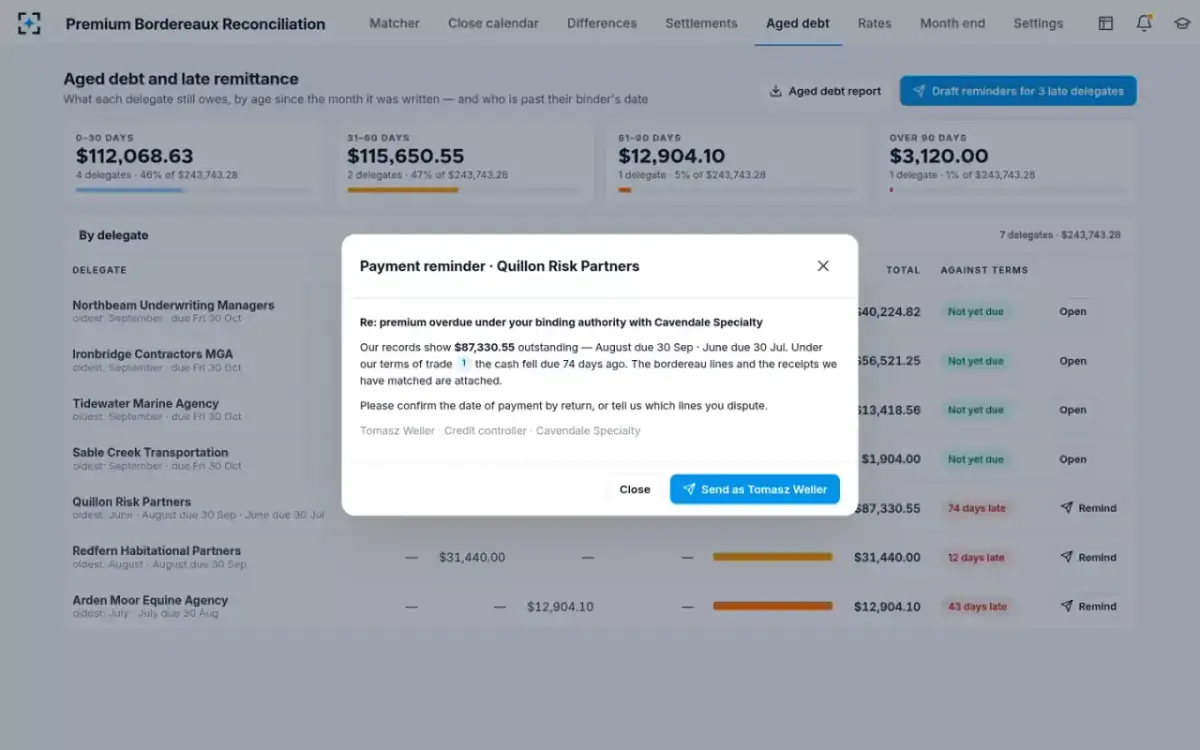Screen dimensions: 1200x750
Task: Click the Premium Bordereaux Reconciliation title
Action: click(195, 24)
